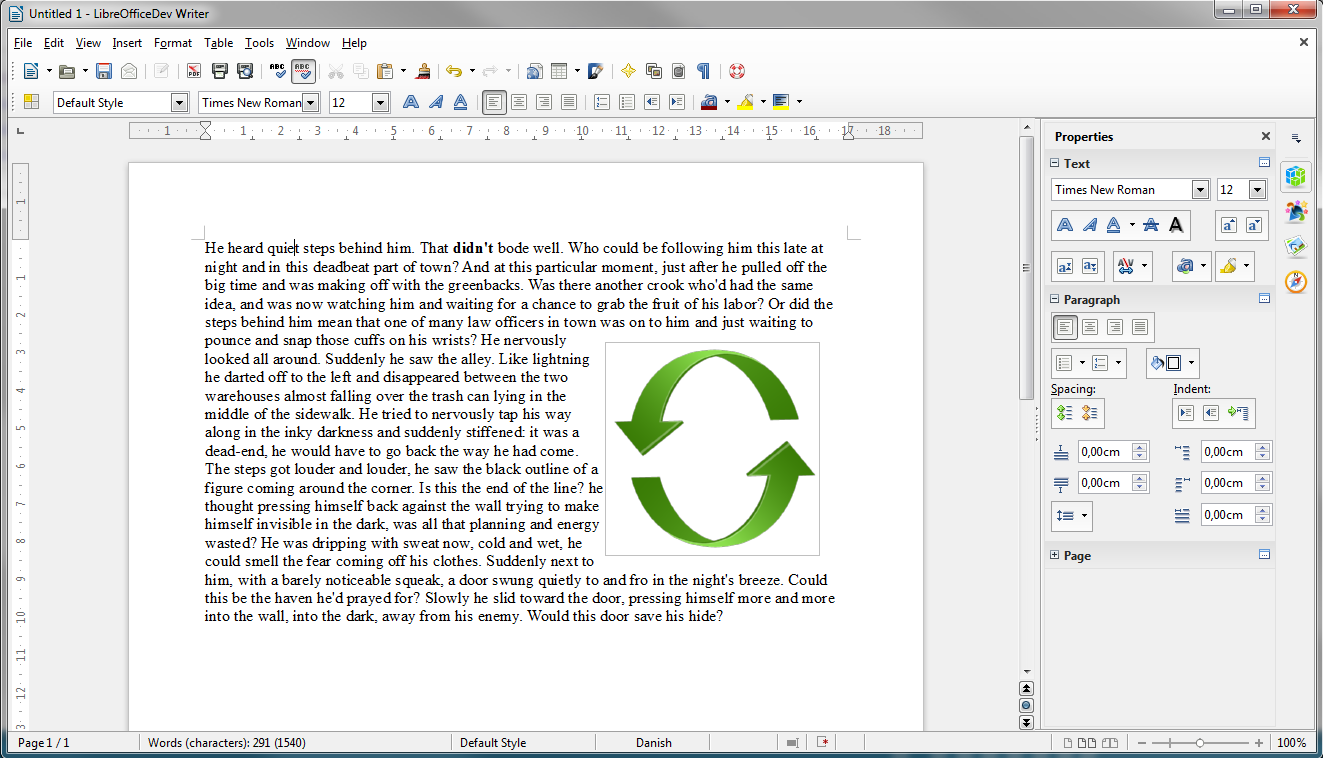
Task: Click Increase Indent in formatting toolbar
Action: click(677, 102)
